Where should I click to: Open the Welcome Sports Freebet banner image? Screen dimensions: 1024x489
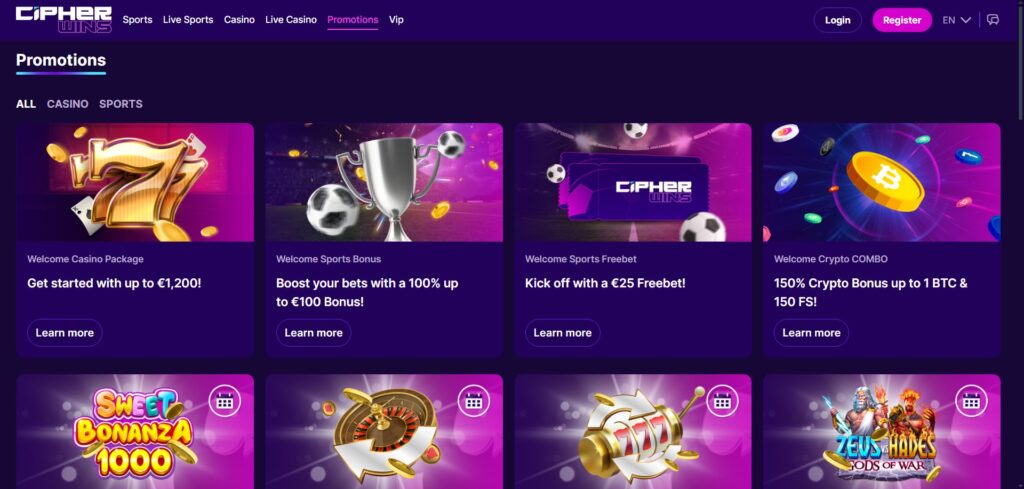click(x=633, y=182)
